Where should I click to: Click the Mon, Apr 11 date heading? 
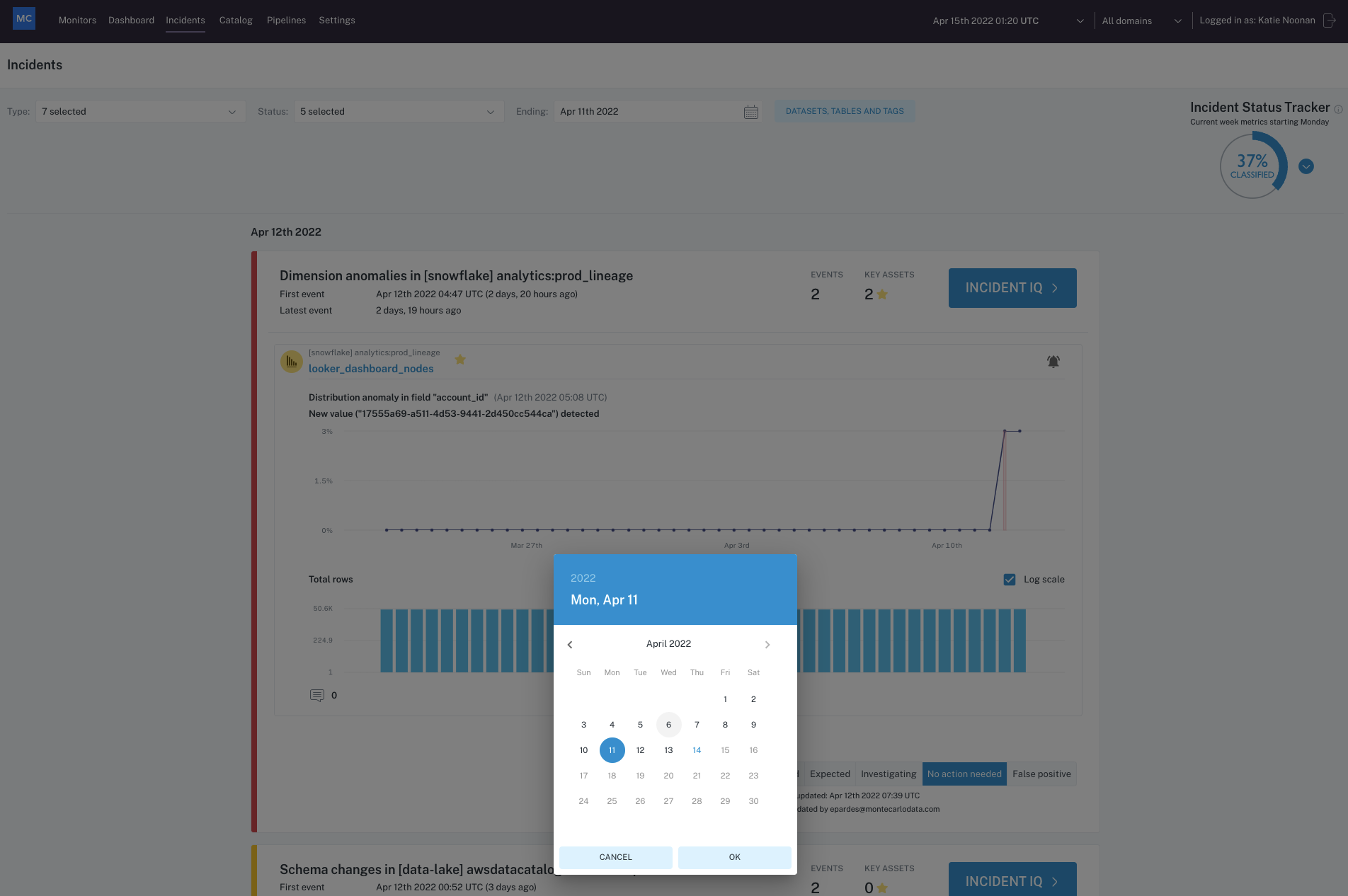tap(604, 600)
